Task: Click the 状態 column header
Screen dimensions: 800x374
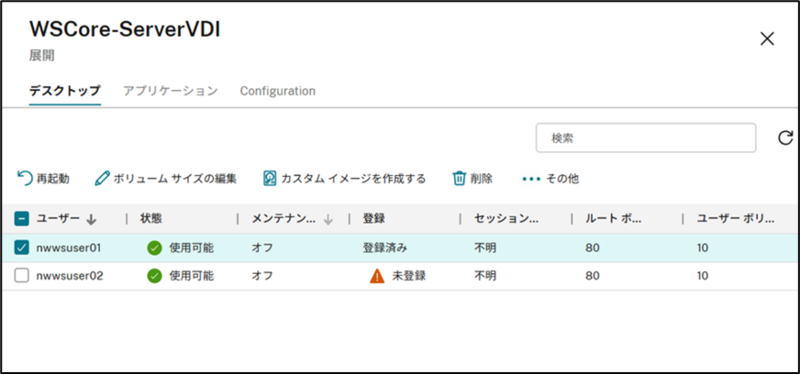Action: [x=151, y=219]
